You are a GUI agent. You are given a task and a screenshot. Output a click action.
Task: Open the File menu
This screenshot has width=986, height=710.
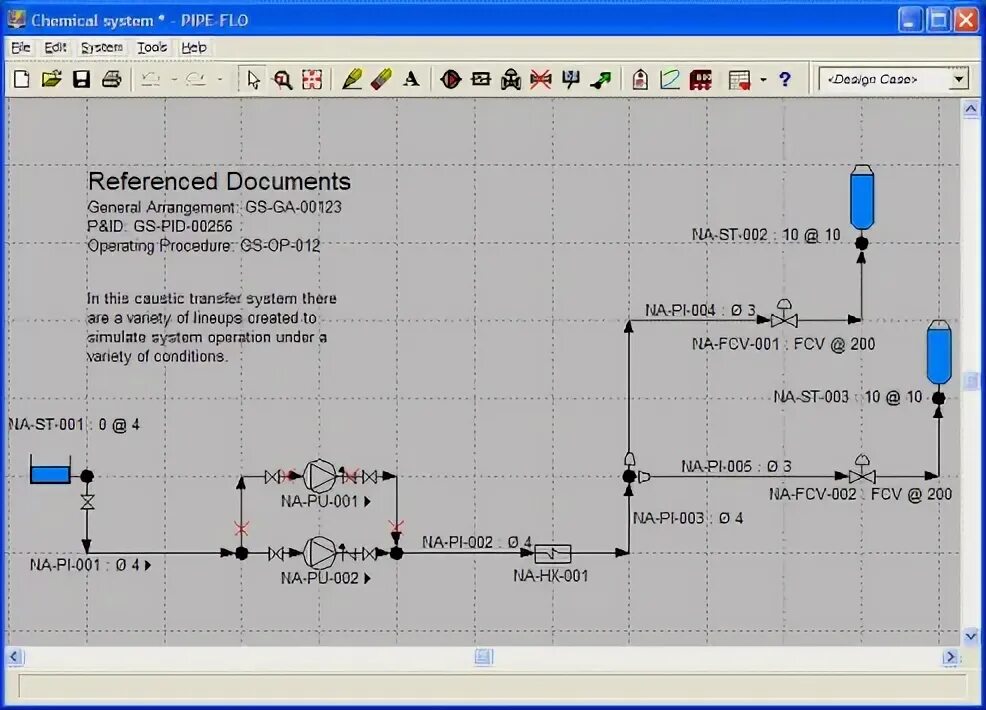pyautogui.click(x=20, y=47)
